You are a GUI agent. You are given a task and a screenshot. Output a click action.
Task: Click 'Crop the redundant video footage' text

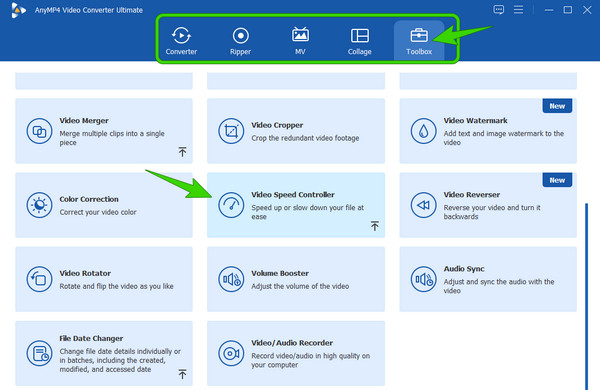[305, 138]
